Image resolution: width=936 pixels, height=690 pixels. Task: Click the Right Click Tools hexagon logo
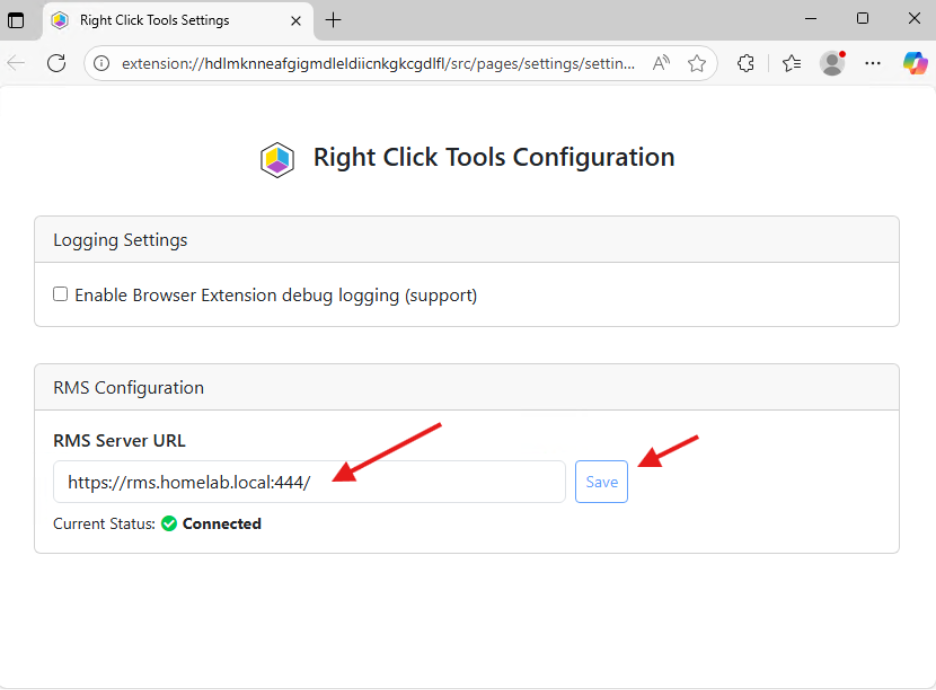[x=277, y=158]
